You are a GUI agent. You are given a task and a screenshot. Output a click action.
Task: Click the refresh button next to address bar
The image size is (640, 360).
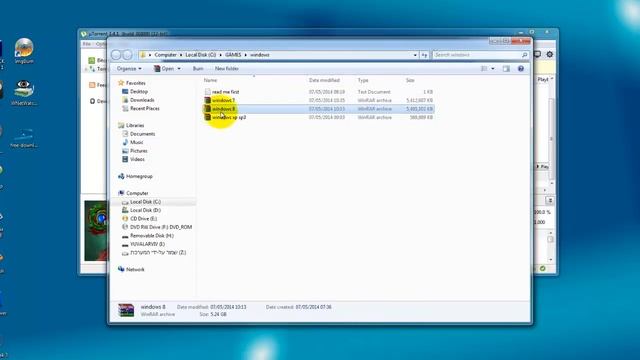[424, 55]
